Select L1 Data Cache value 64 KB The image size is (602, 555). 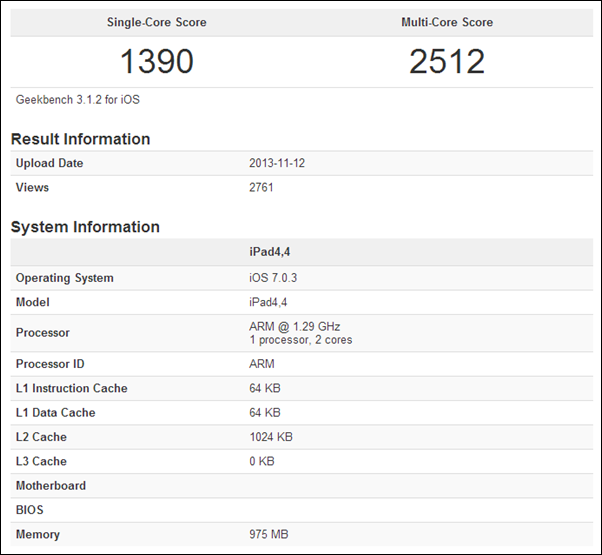click(265, 413)
